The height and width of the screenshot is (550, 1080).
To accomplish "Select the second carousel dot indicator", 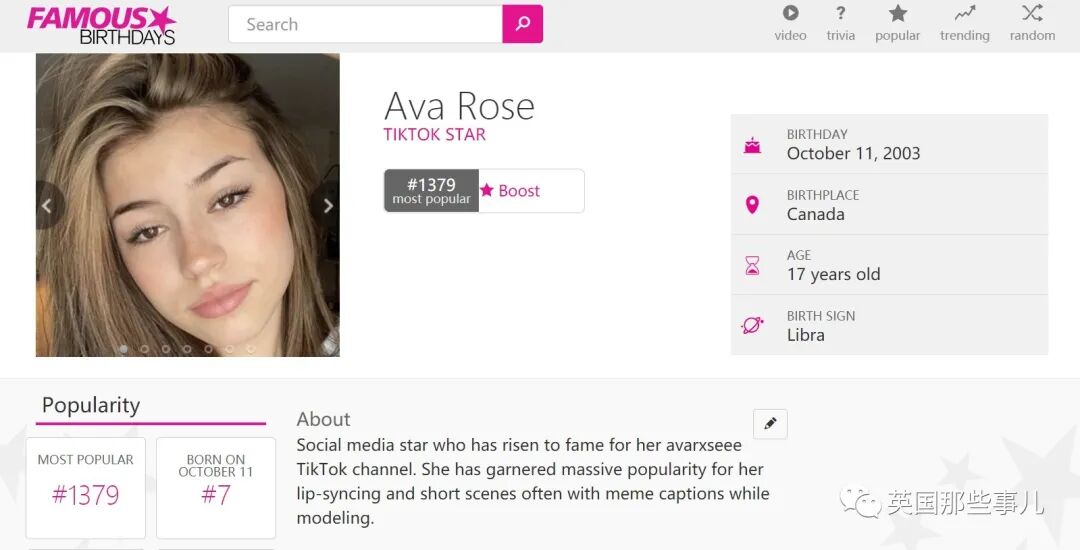I will (x=145, y=349).
